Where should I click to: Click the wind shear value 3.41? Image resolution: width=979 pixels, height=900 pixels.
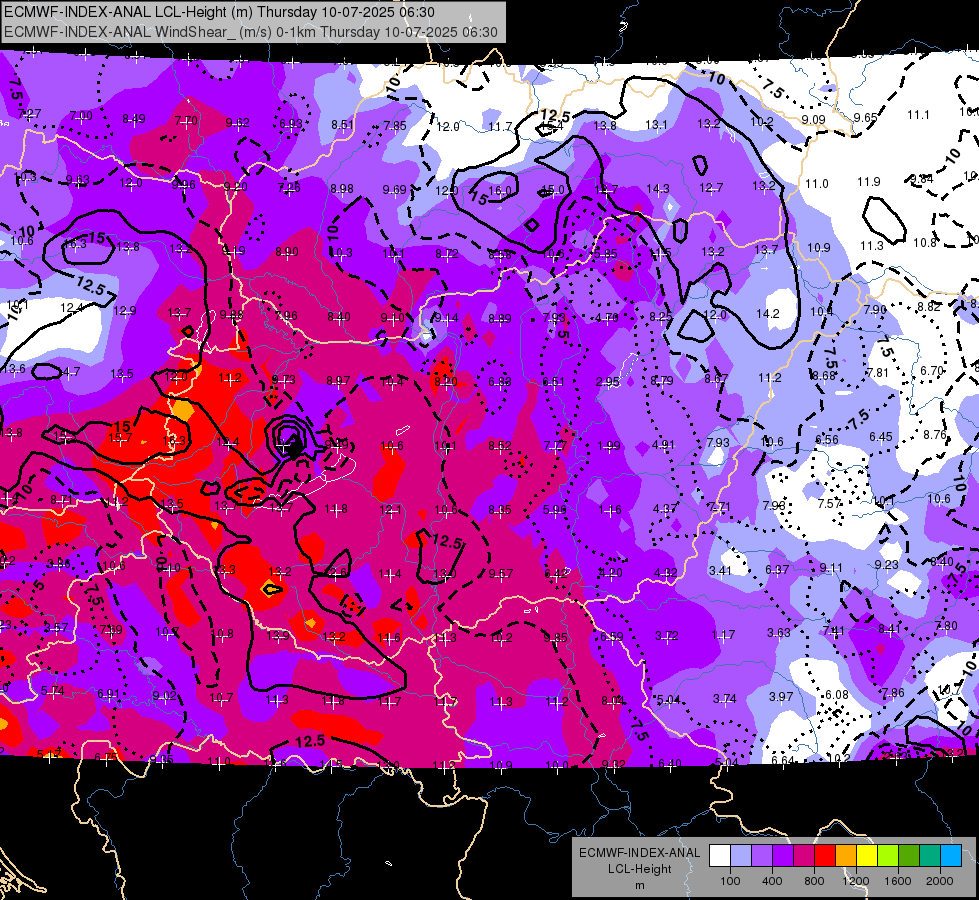(720, 570)
